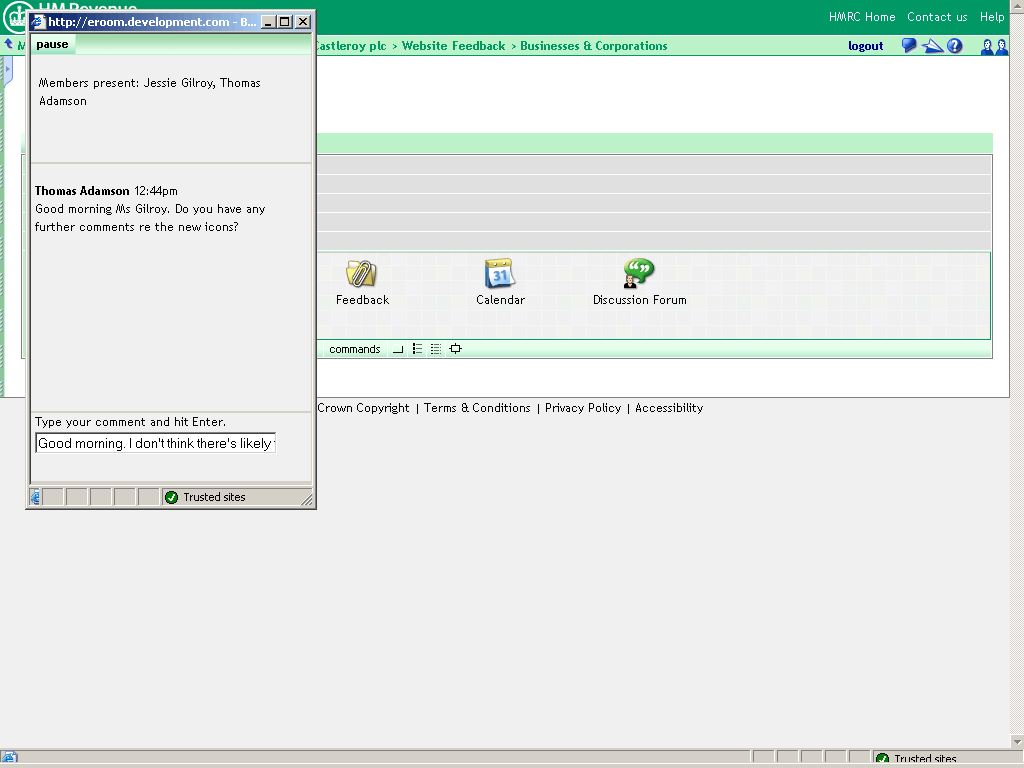This screenshot has width=1024, height=768.
Task: Go to Website Feedback breadcrumb
Action: pos(453,46)
